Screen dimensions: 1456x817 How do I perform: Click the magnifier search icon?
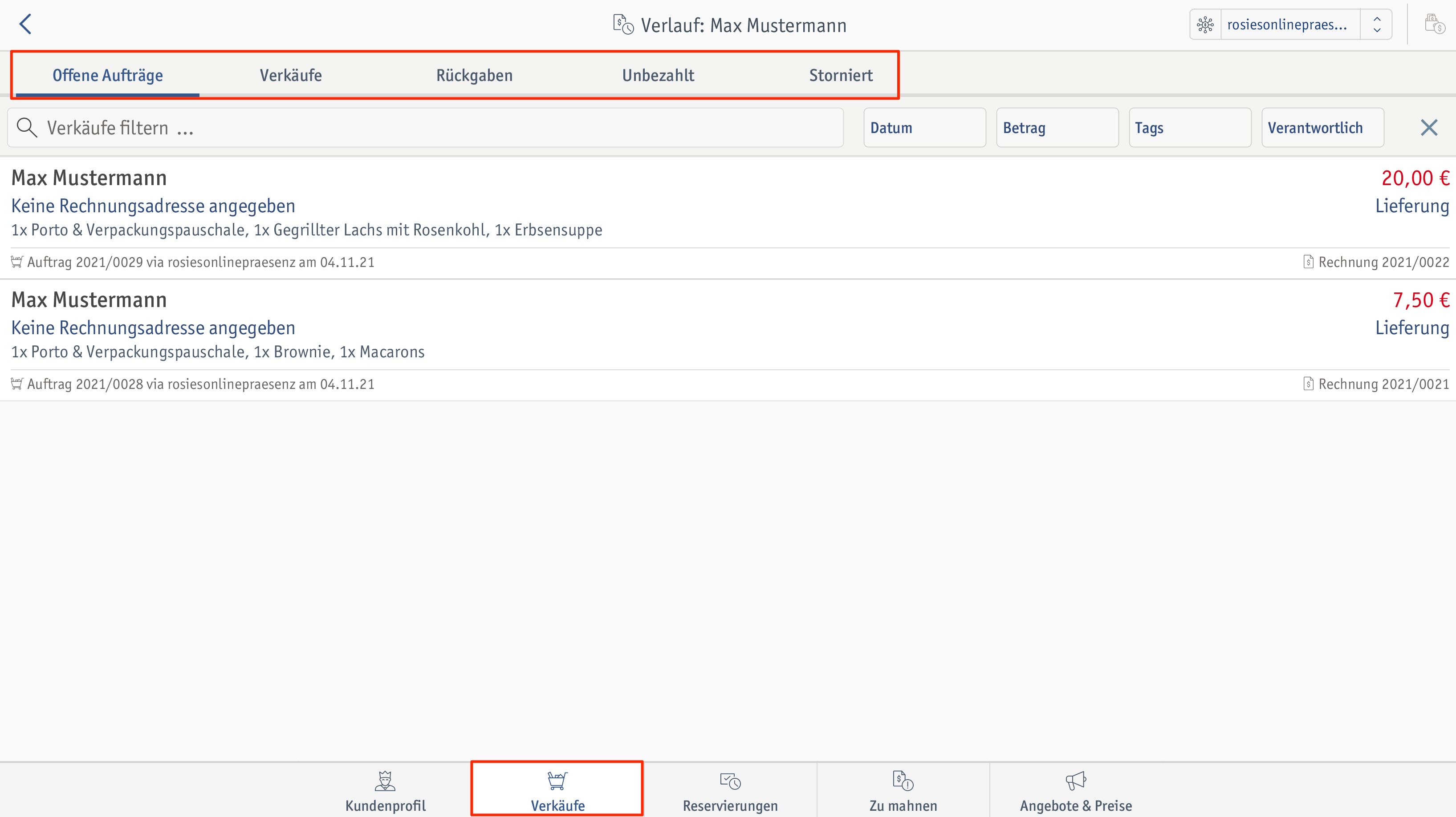[x=27, y=128]
